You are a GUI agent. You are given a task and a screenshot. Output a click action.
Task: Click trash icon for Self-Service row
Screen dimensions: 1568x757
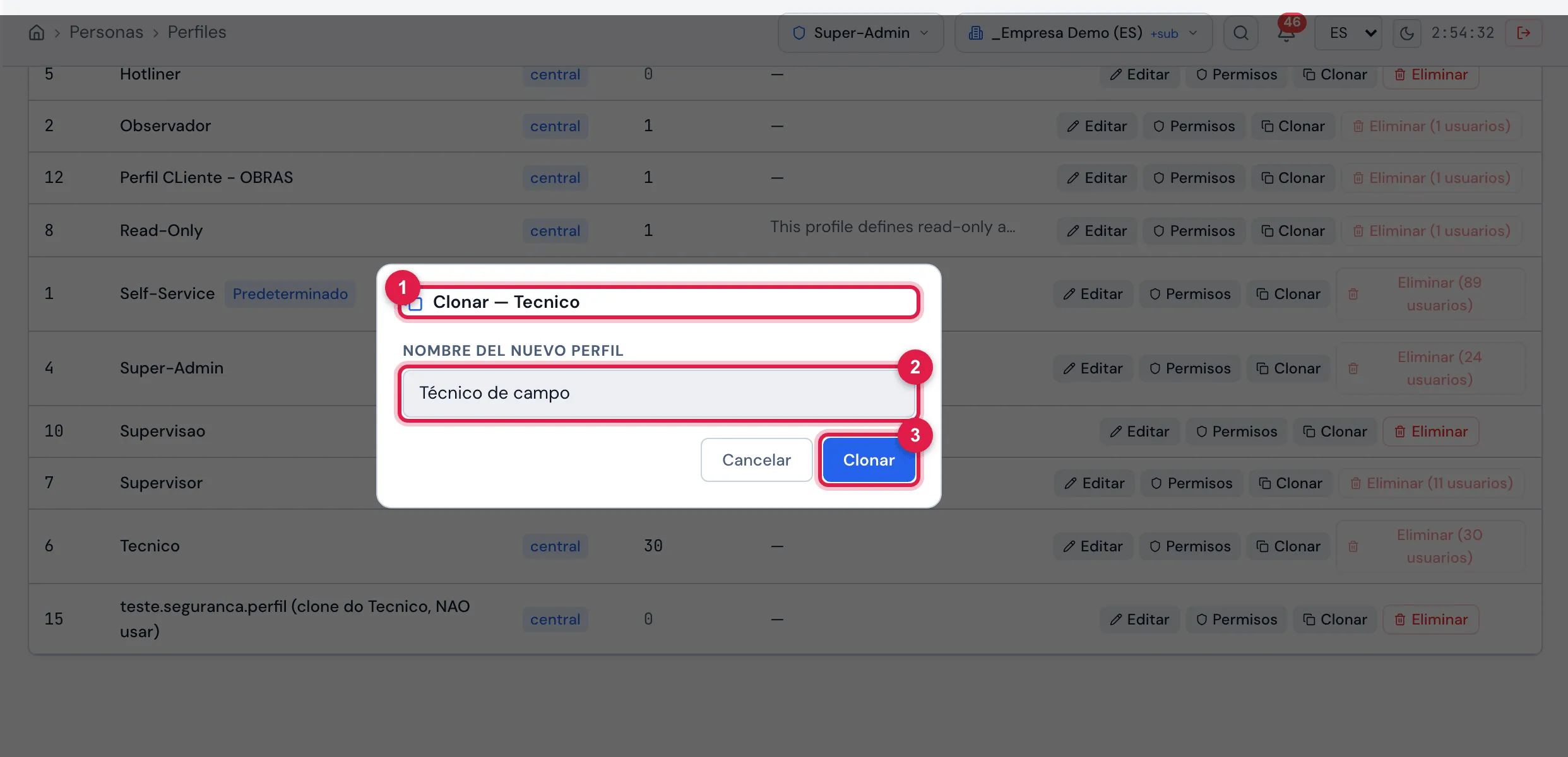[1353, 294]
